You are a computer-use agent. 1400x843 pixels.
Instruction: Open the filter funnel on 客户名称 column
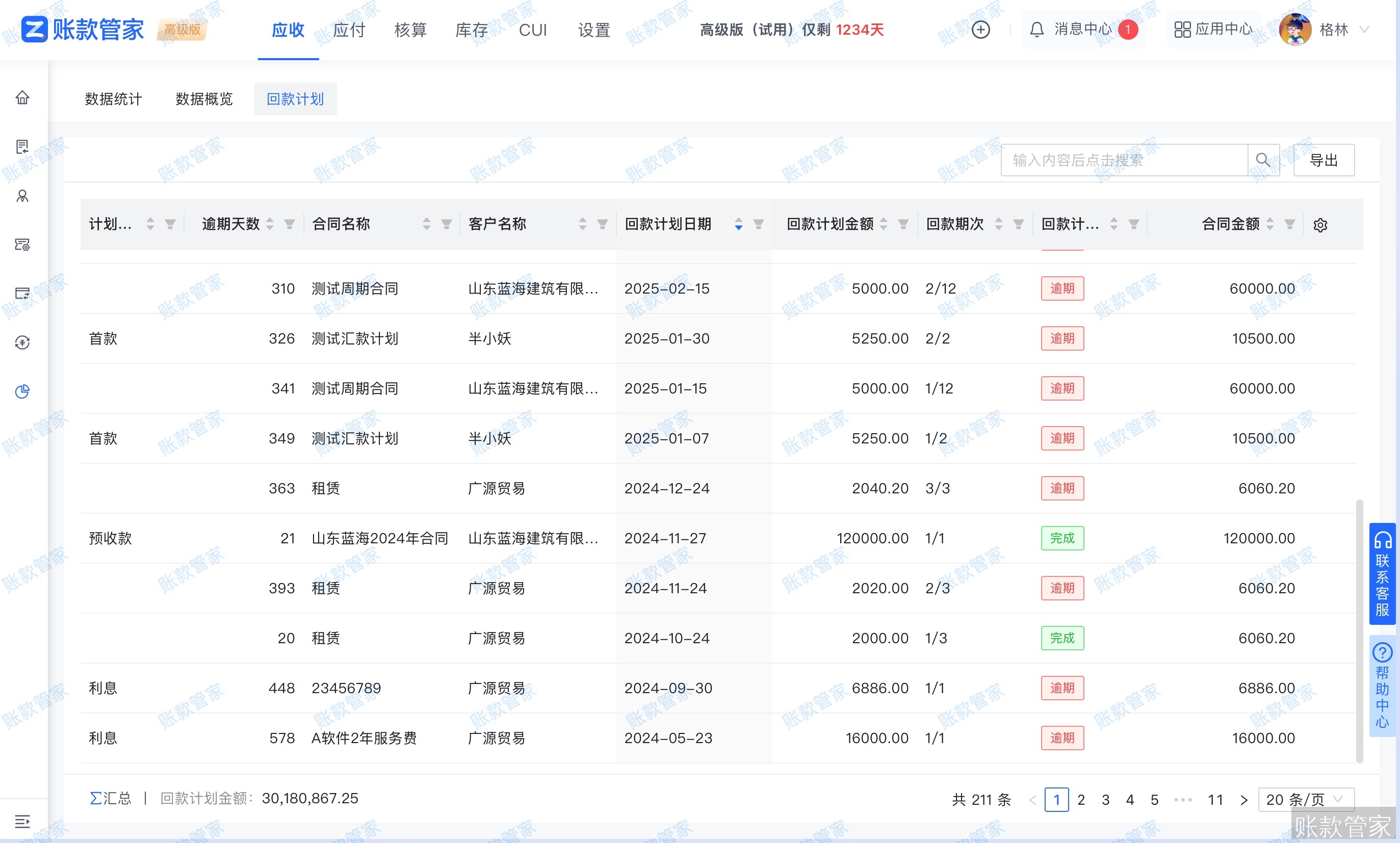[x=602, y=224]
